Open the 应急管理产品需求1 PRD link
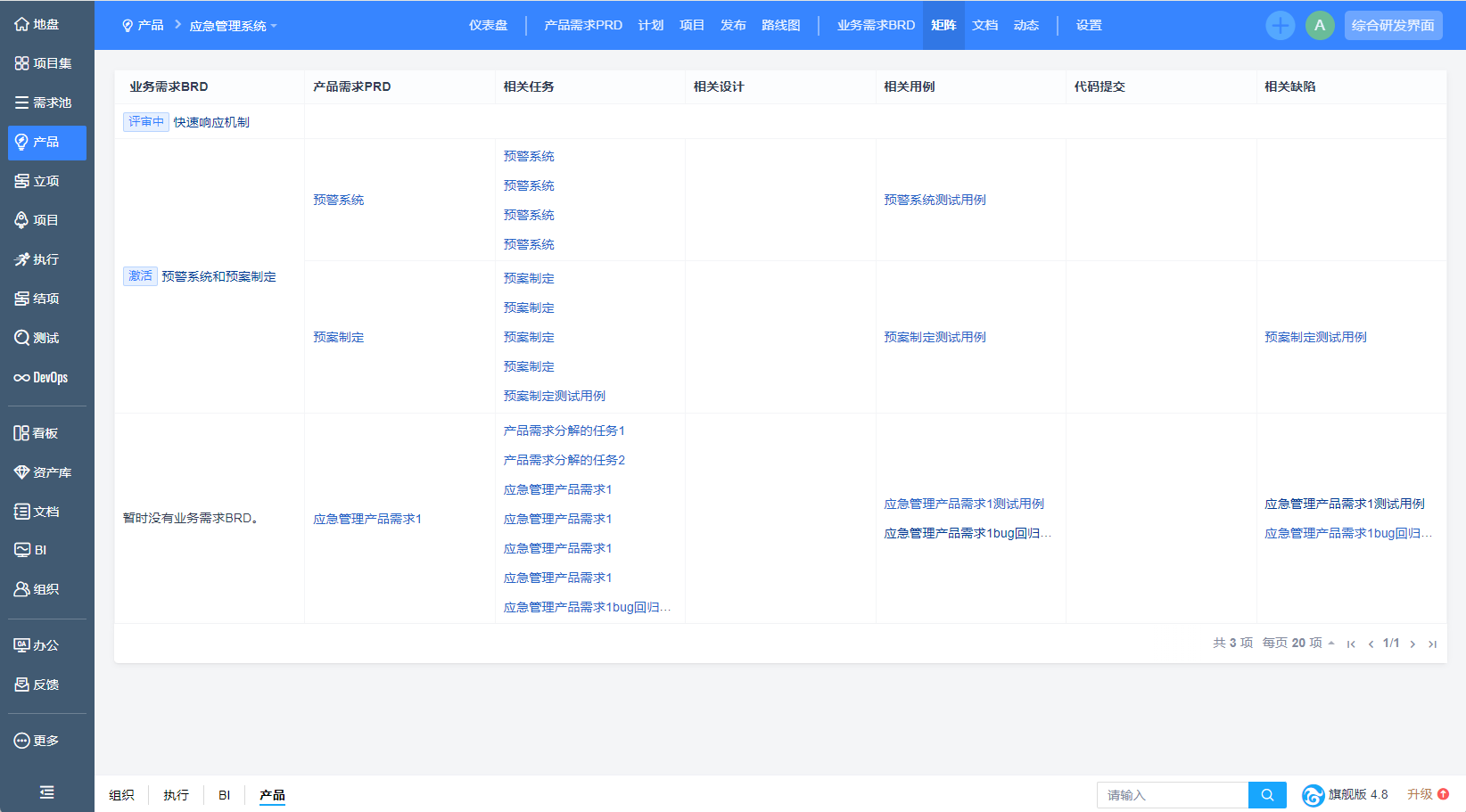 (x=367, y=519)
